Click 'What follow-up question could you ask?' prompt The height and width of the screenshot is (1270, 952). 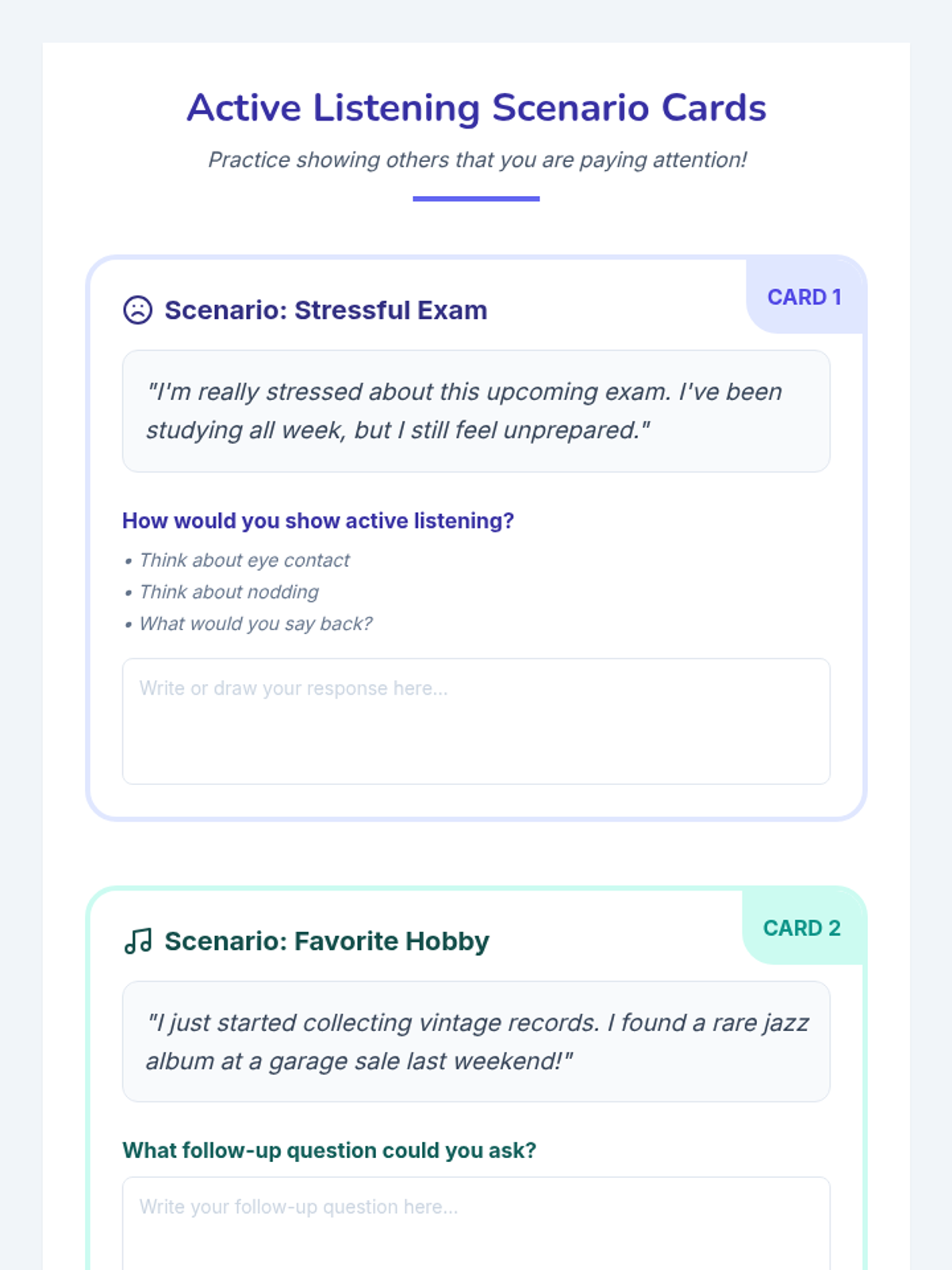[x=329, y=1150]
